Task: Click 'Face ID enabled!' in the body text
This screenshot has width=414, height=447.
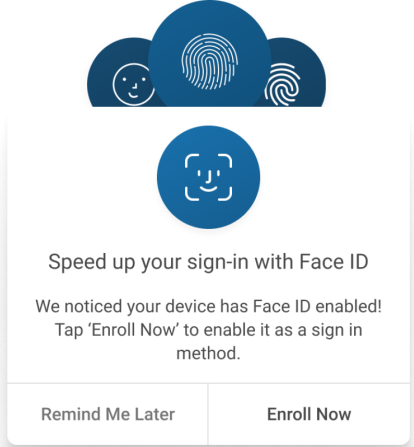Action: click(x=317, y=306)
